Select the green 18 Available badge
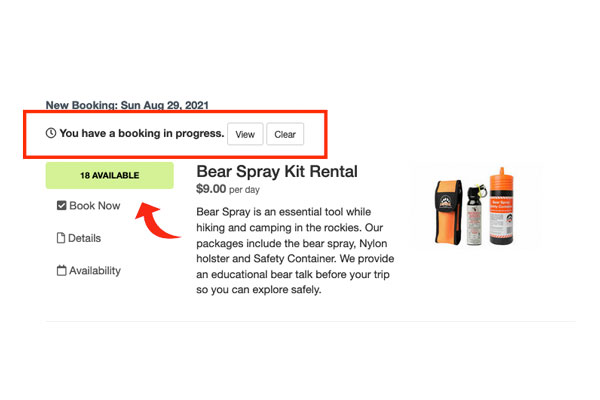The height and width of the screenshot is (400, 600). point(109,176)
